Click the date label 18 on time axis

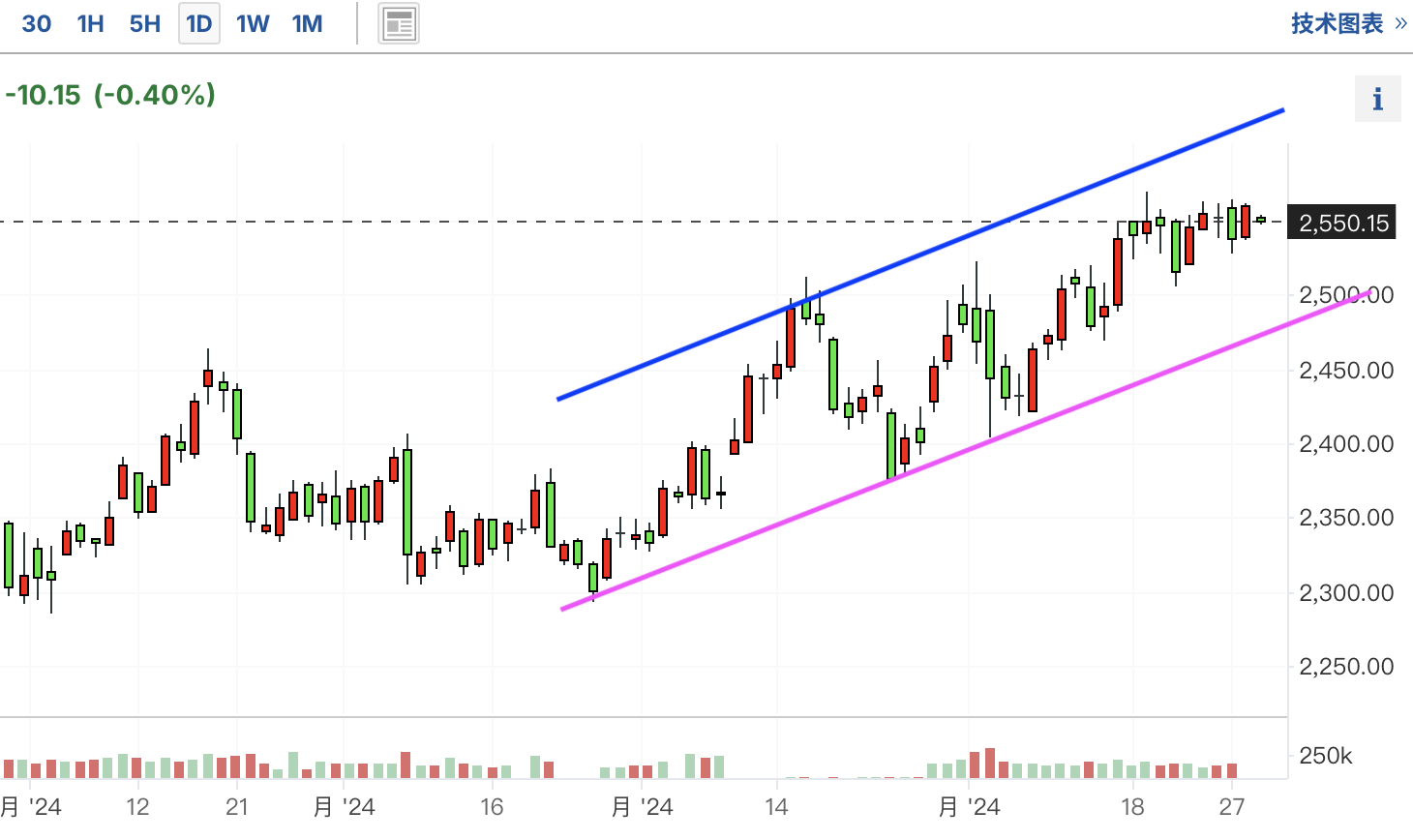tap(1132, 807)
